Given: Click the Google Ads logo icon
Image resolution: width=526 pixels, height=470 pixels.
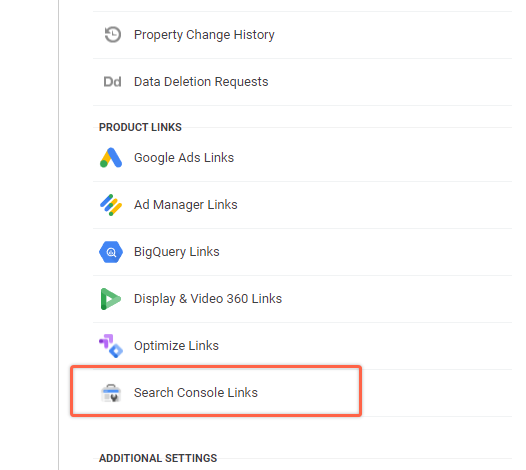Looking at the screenshot, I should (111, 157).
